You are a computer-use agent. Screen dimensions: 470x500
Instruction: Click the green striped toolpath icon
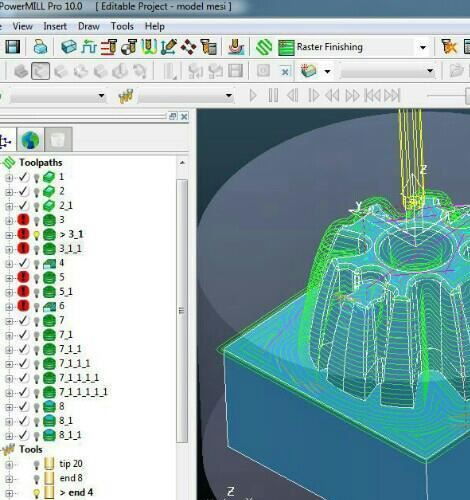coord(264,47)
